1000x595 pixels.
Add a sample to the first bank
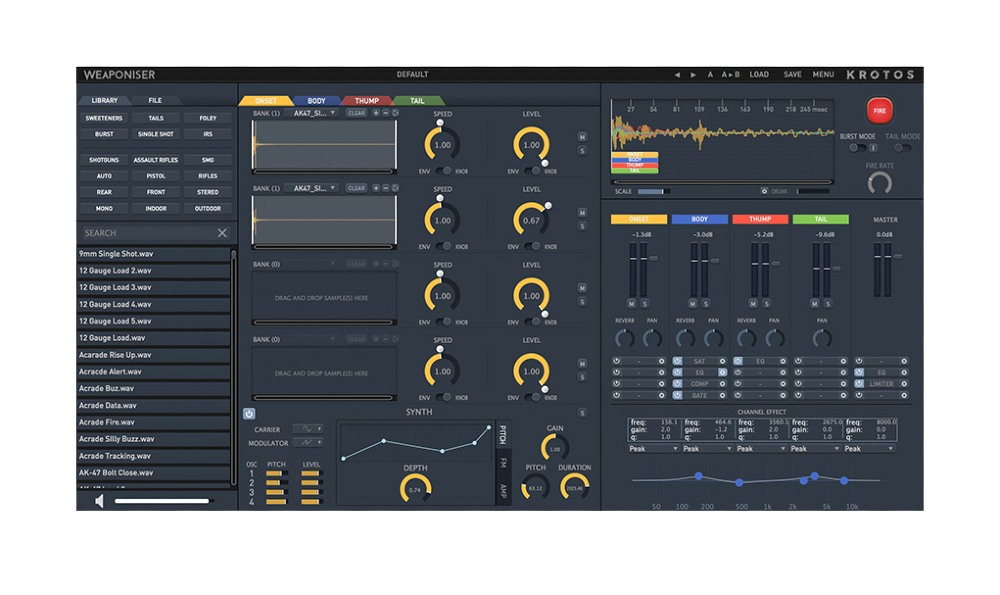click(x=376, y=113)
